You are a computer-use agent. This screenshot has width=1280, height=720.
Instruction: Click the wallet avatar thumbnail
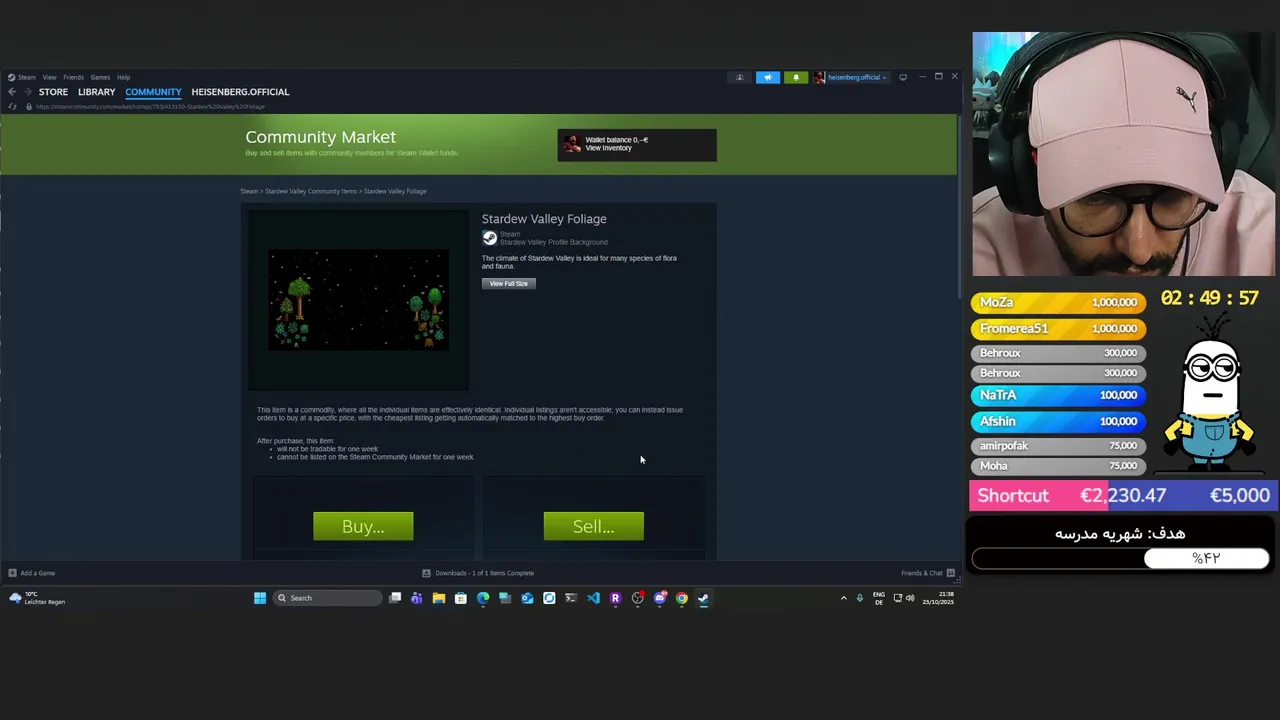pyautogui.click(x=572, y=145)
